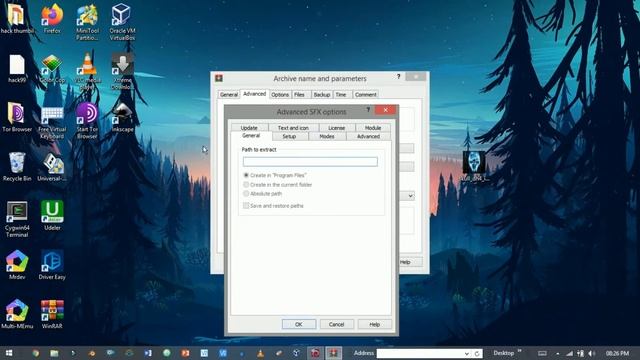Screen dimensions: 640x360
Task: Open VLC from the taskbar
Action: (x=260, y=353)
